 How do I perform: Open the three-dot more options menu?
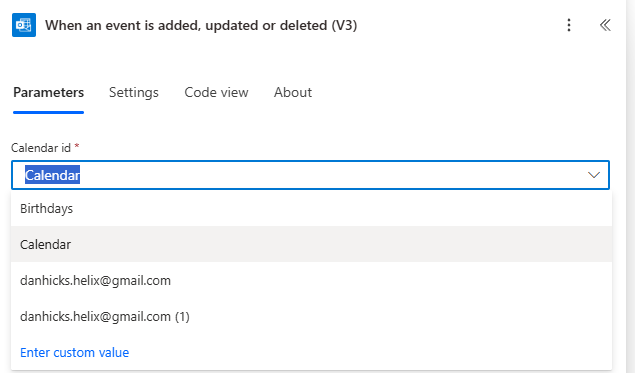click(x=569, y=25)
